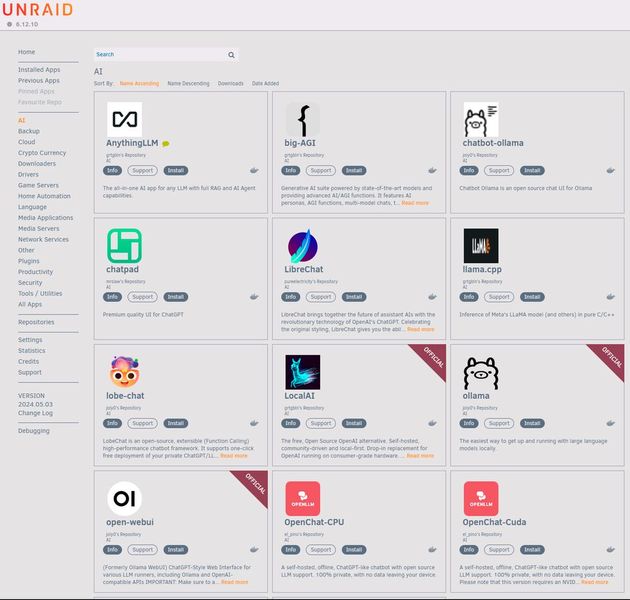This screenshot has width=630, height=600.
Task: Open Repositories in sidebar
Action: pyautogui.click(x=36, y=322)
